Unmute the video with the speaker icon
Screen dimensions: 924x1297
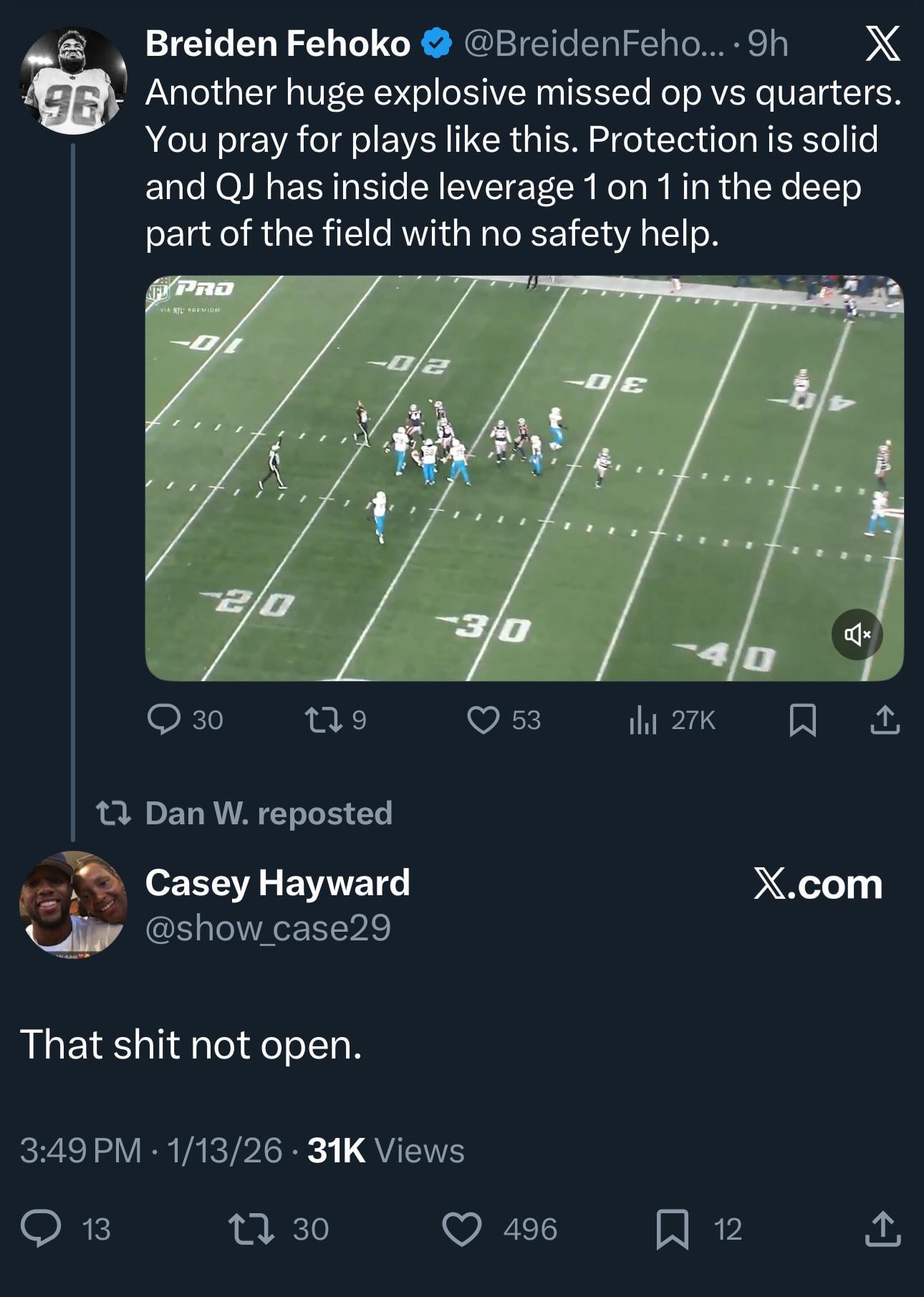coord(857,635)
